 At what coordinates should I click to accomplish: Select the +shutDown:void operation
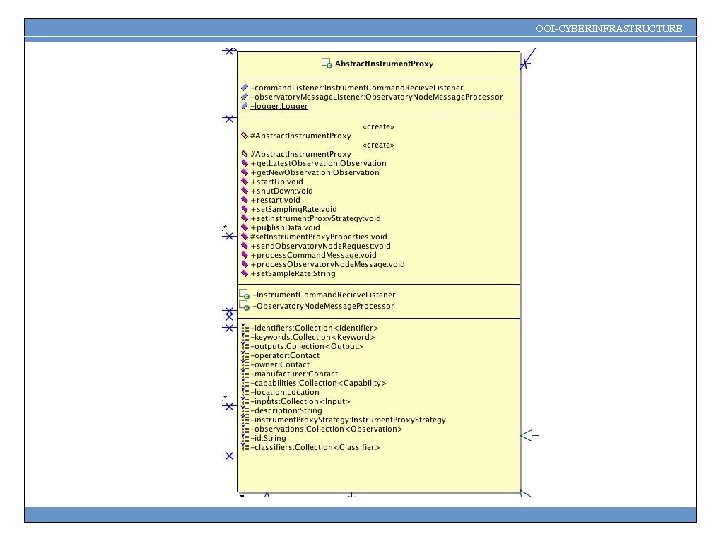pos(281,191)
